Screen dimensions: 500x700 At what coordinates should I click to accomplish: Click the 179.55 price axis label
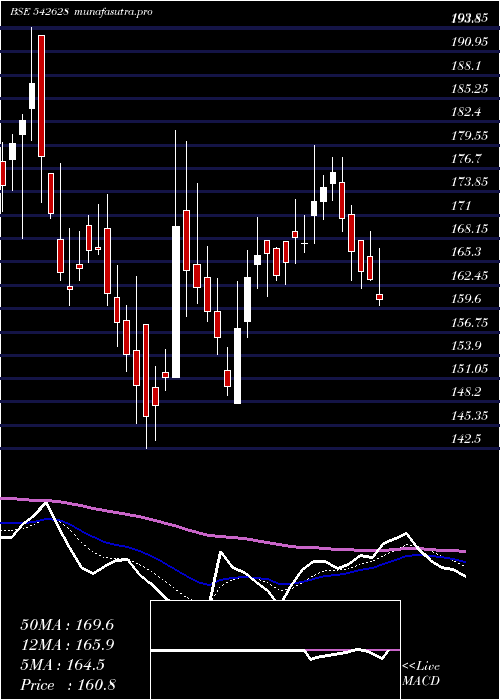pos(471,135)
